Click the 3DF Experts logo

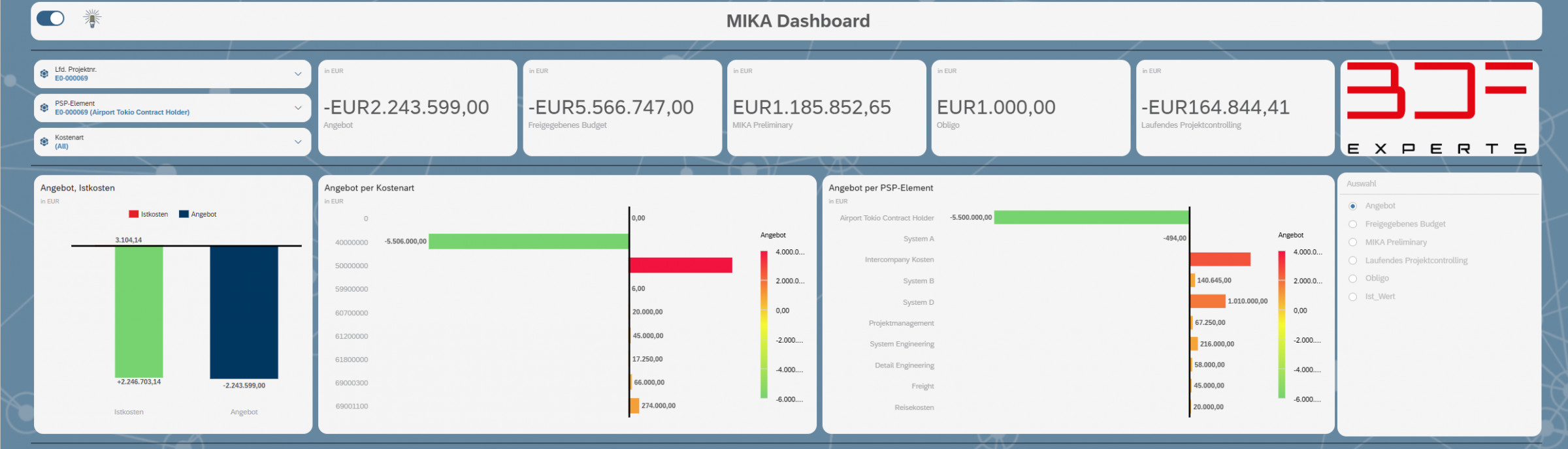[1439, 108]
